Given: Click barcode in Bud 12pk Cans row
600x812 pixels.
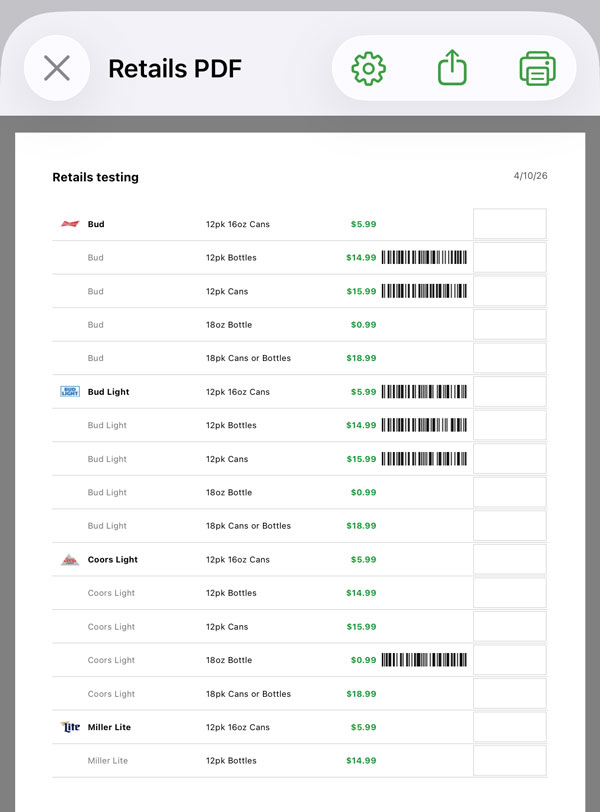Looking at the screenshot, I should tap(425, 291).
